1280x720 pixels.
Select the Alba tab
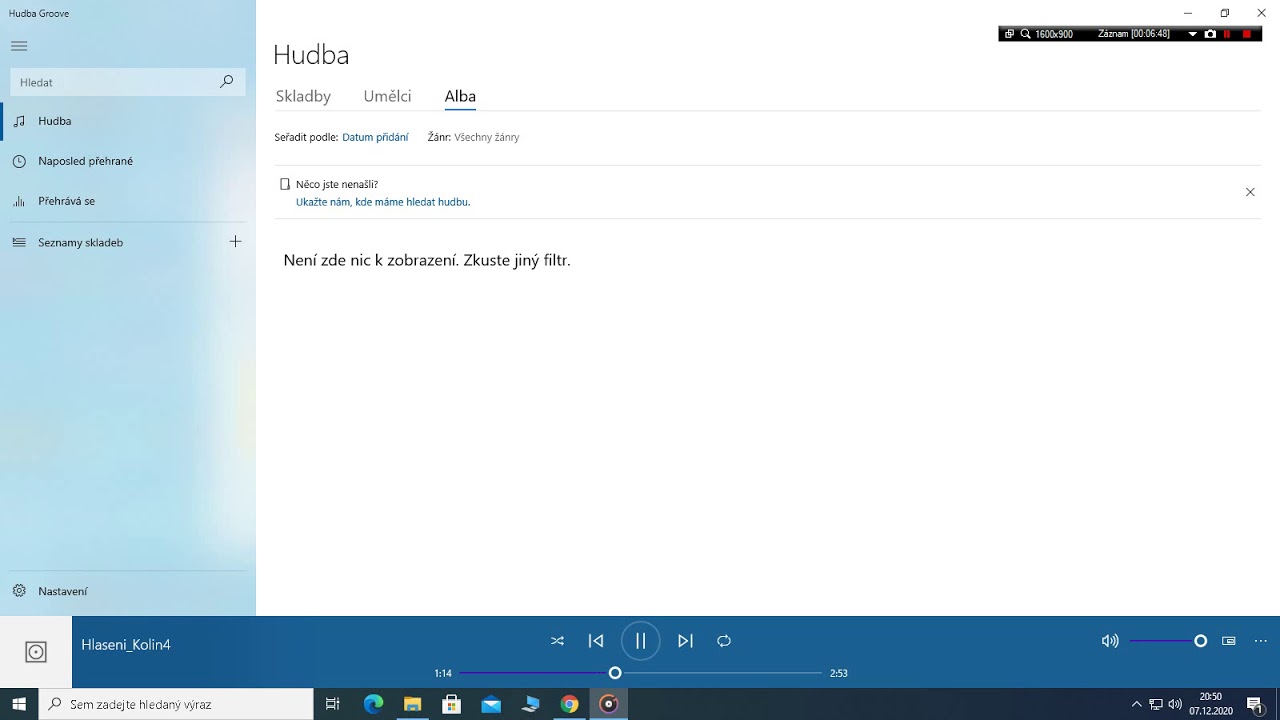tap(460, 96)
